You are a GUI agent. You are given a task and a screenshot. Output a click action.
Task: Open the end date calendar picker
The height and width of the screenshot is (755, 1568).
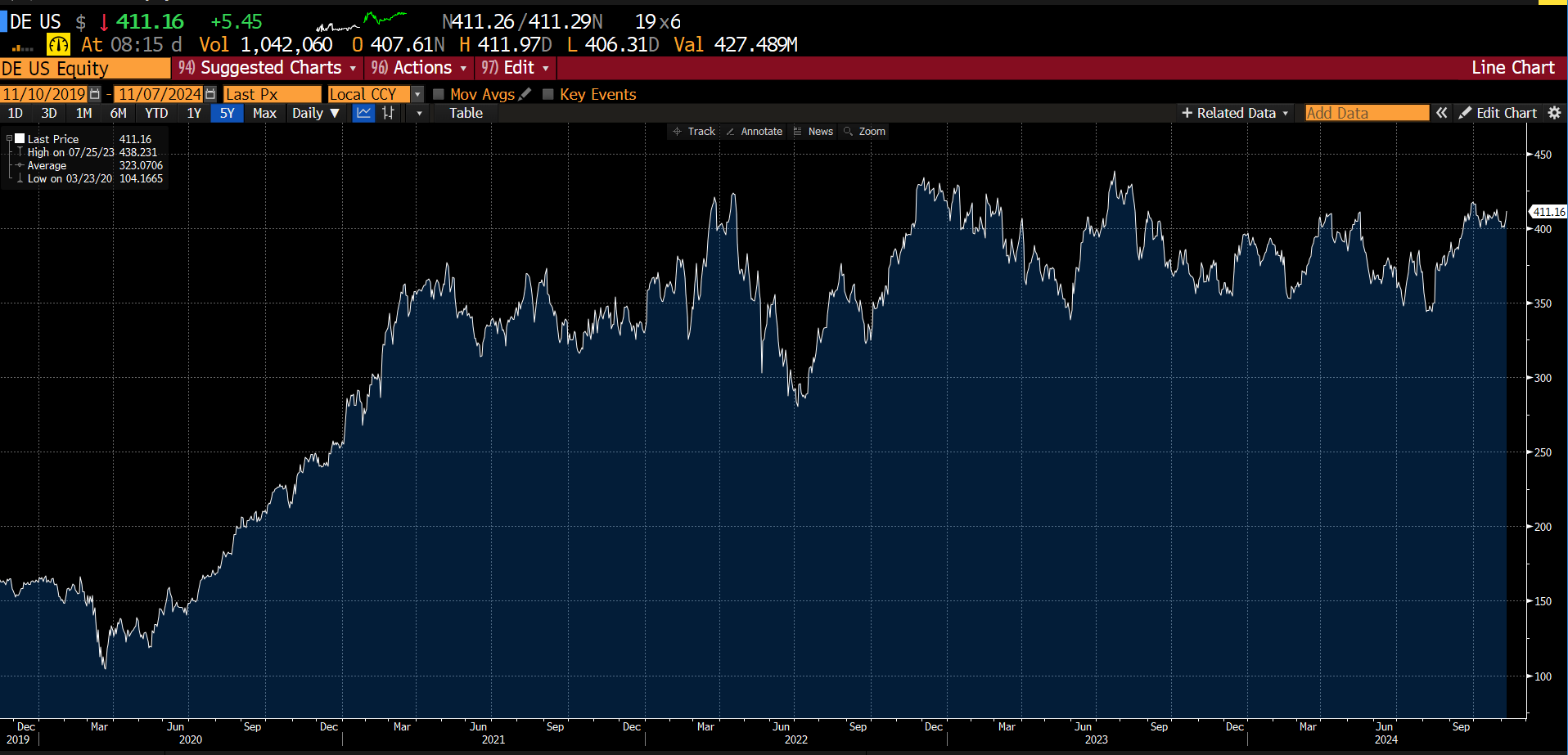[210, 94]
